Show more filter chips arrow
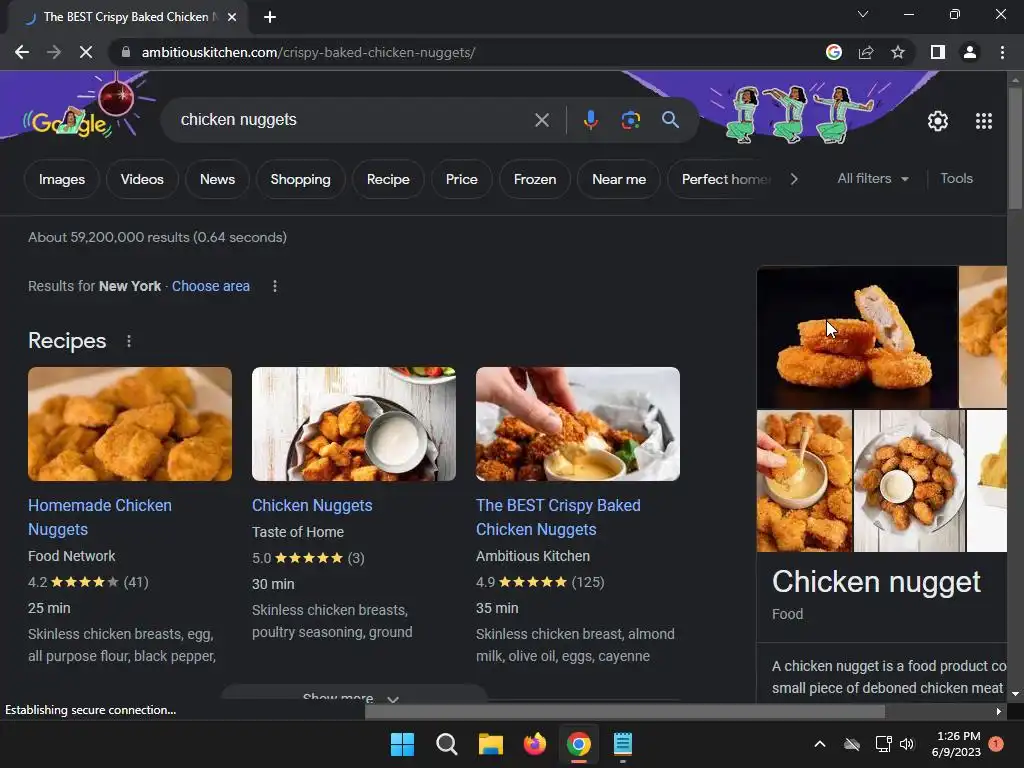1024x768 pixels. tap(793, 179)
